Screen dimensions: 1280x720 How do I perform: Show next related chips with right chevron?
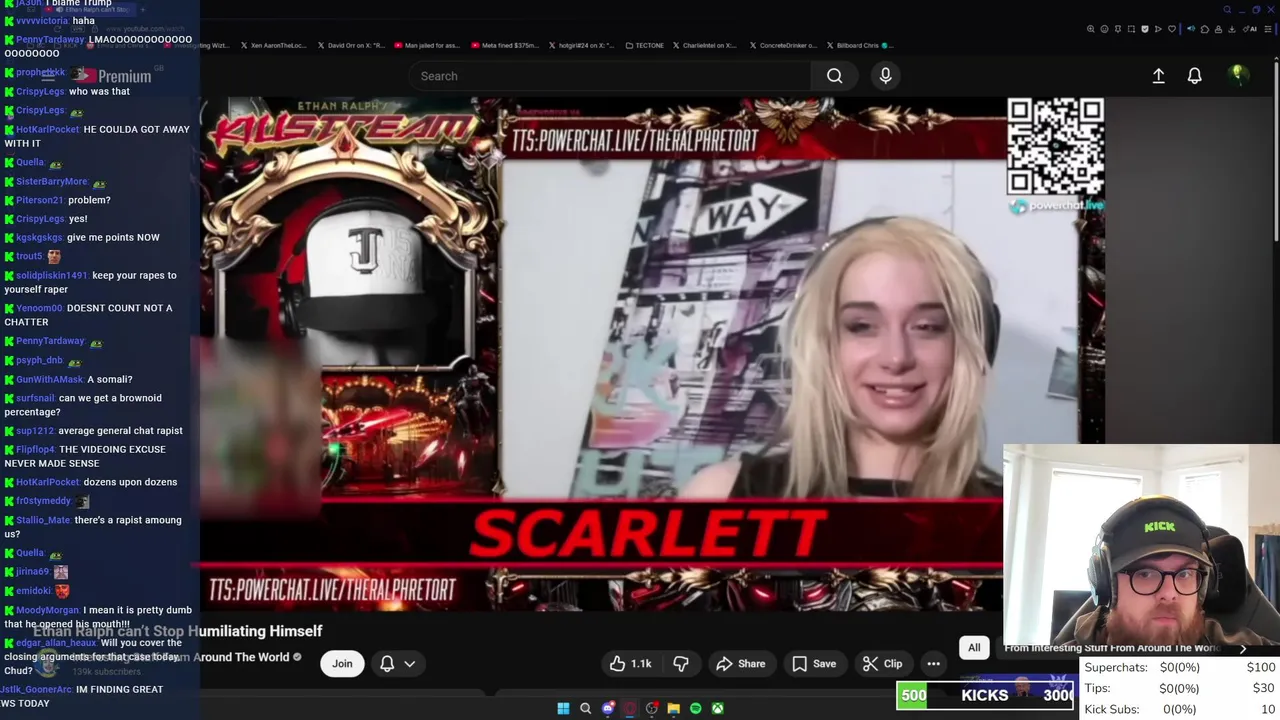point(1243,648)
